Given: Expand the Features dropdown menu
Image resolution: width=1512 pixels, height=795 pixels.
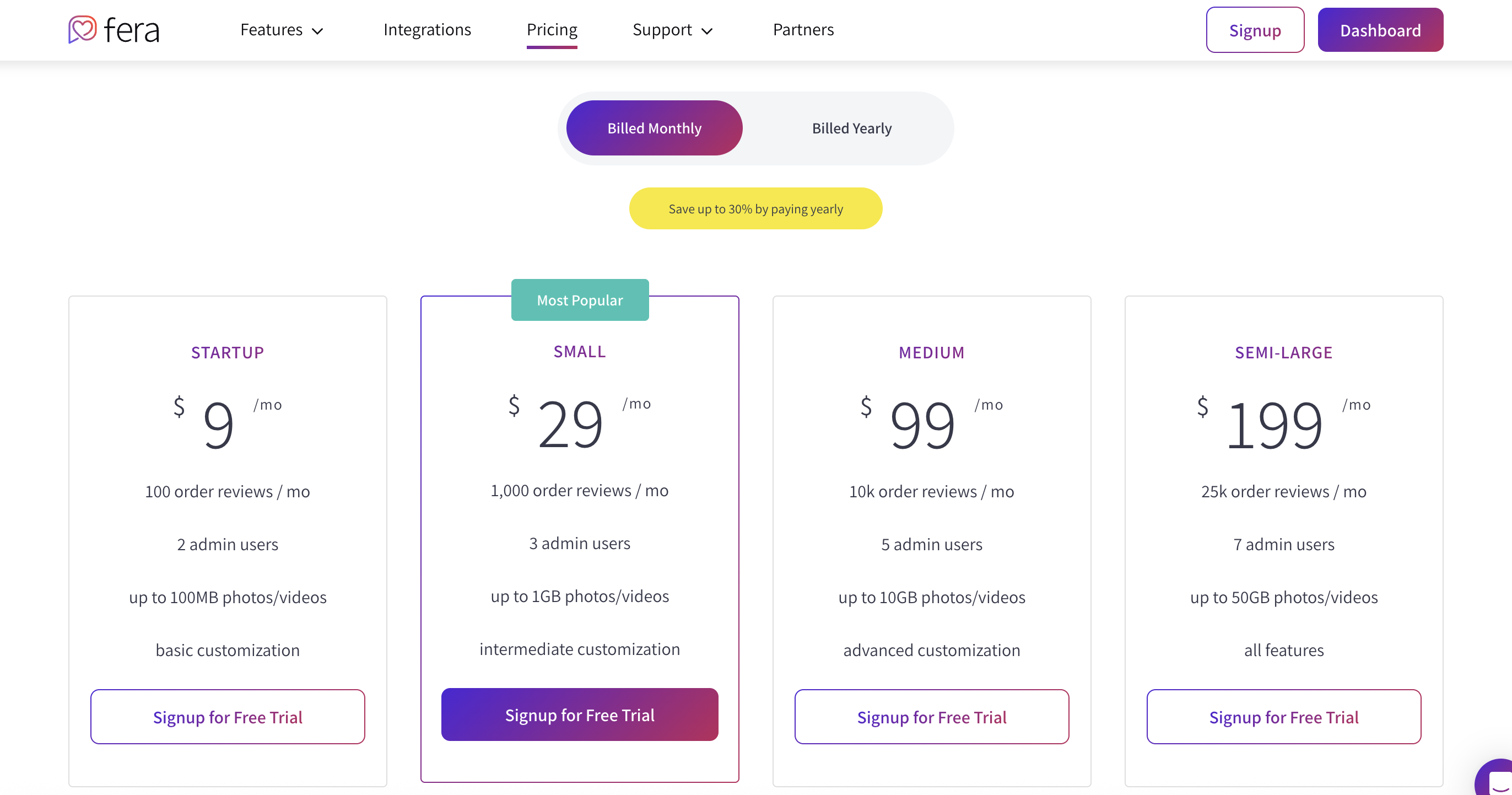Looking at the screenshot, I should [281, 29].
